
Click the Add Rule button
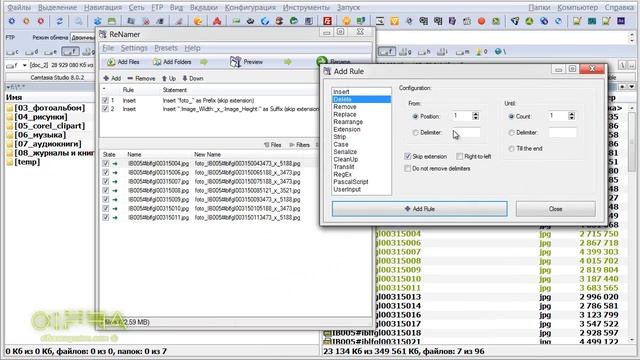(x=420, y=209)
